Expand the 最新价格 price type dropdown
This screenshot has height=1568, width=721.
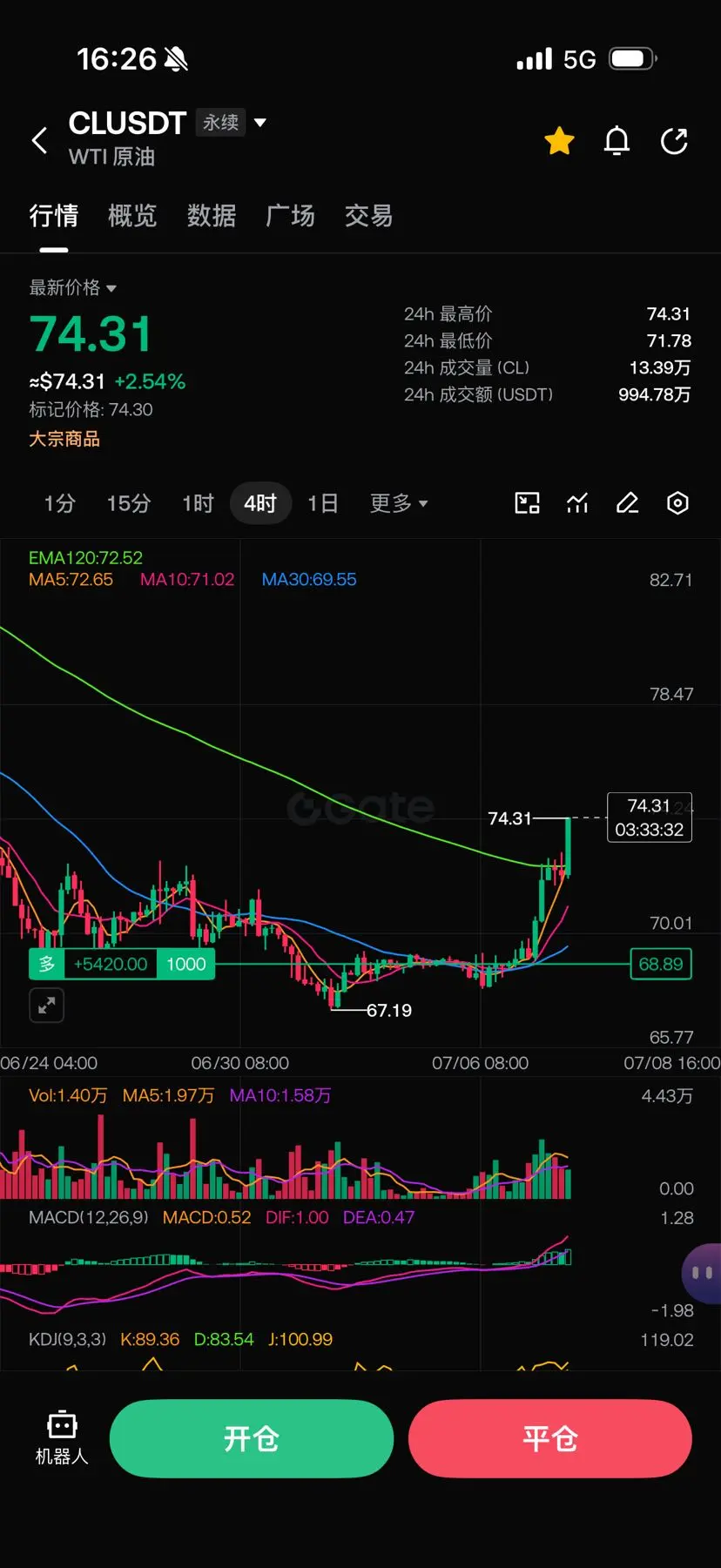coord(73,287)
